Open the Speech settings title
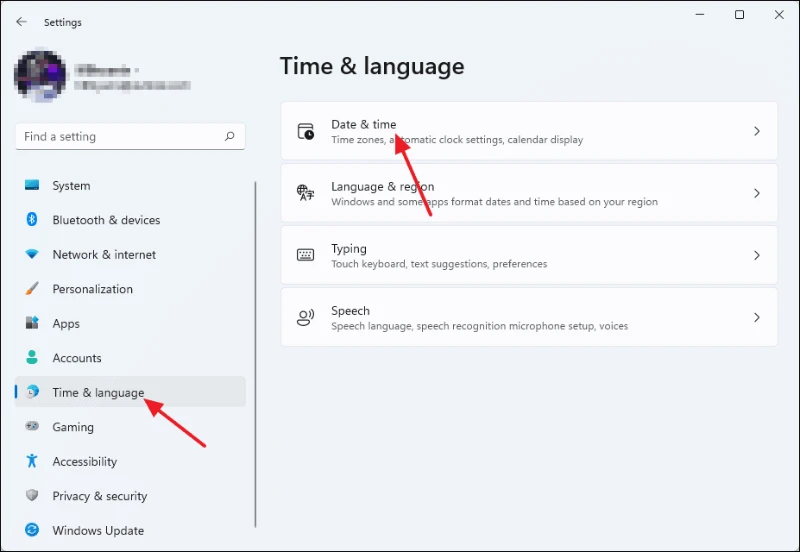 350,311
